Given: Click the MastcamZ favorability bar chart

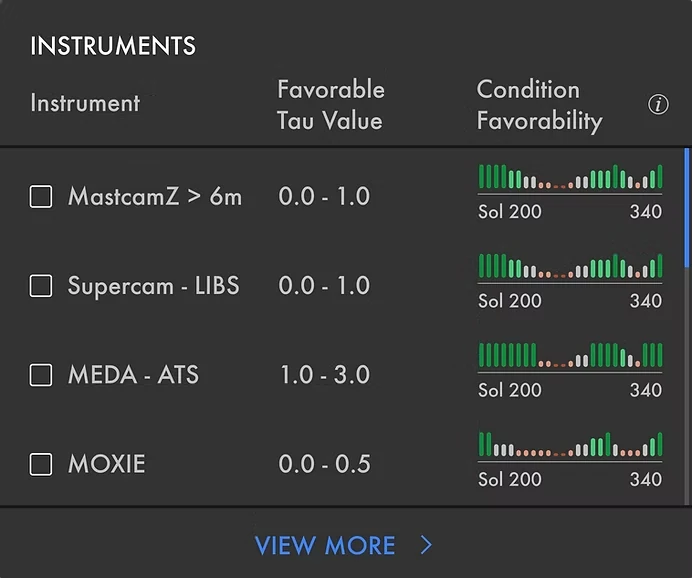Looking at the screenshot, I should pyautogui.click(x=570, y=177).
